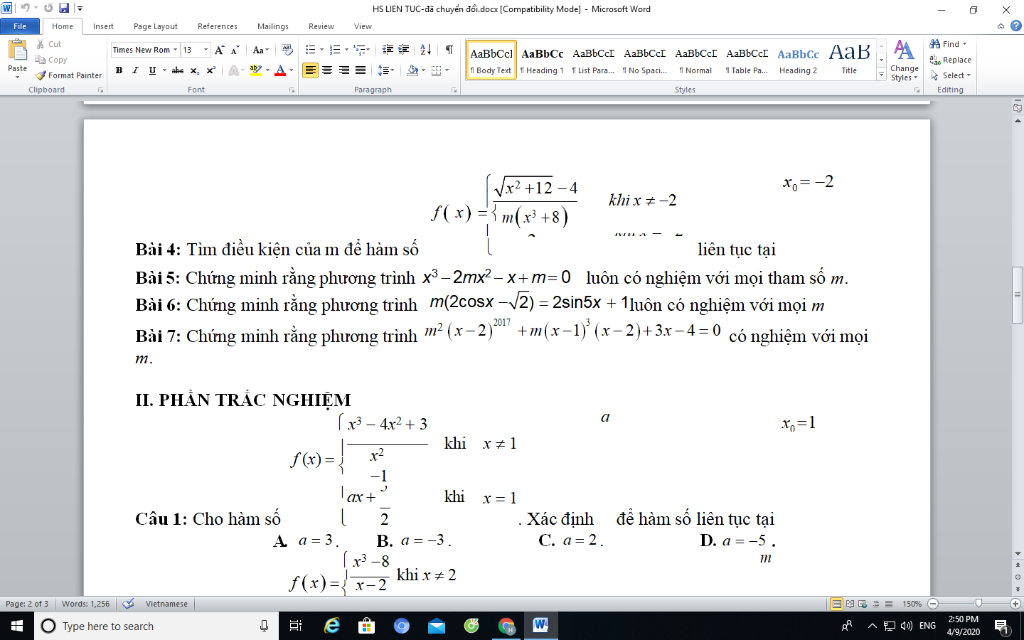The image size is (1024, 640).
Task: Click the Paste clipboard icon
Action: pyautogui.click(x=17, y=51)
